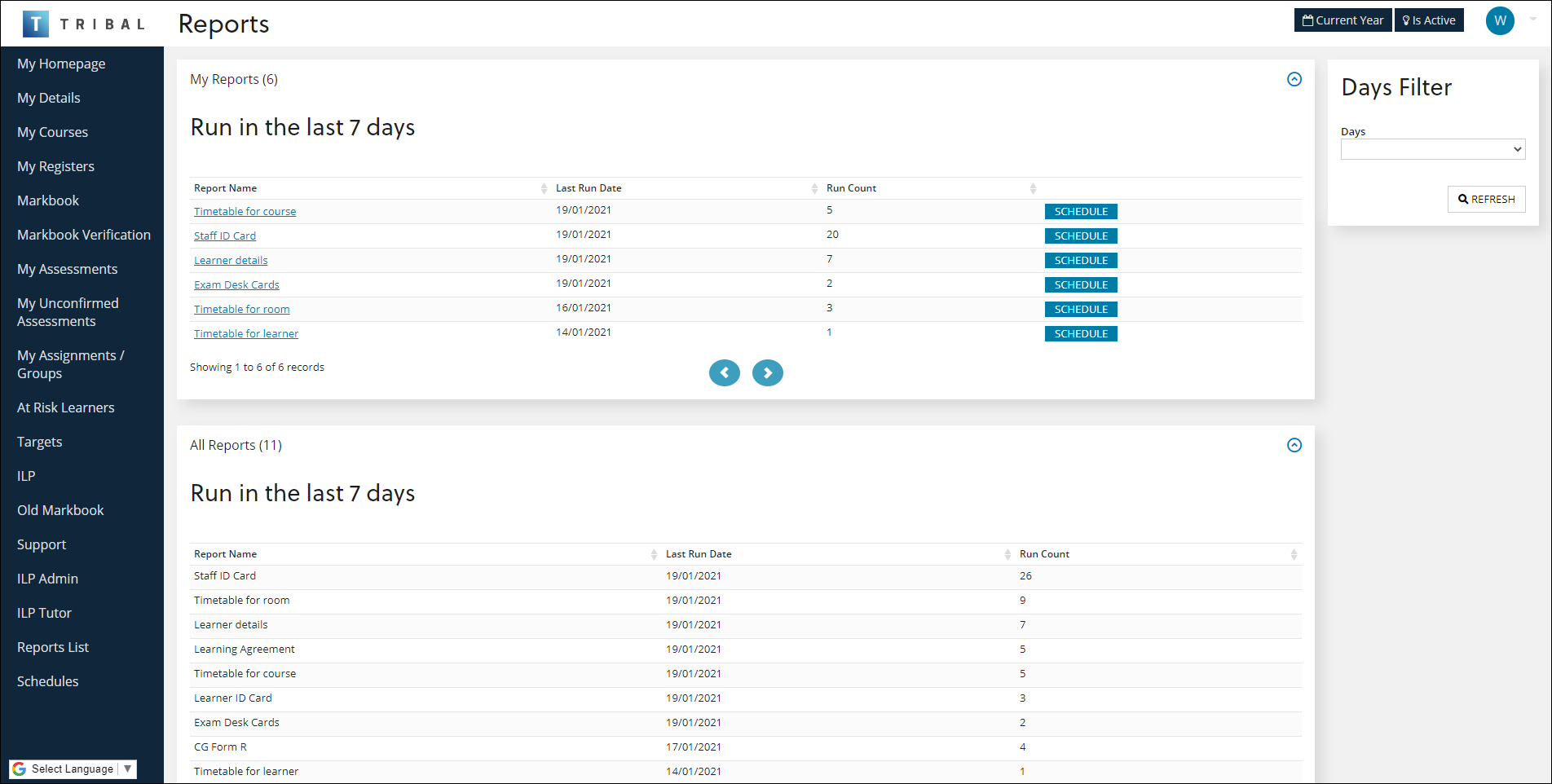Screen dimensions: 1552x784
Task: Click the calendar icon on Current Year
Action: 1308,20
